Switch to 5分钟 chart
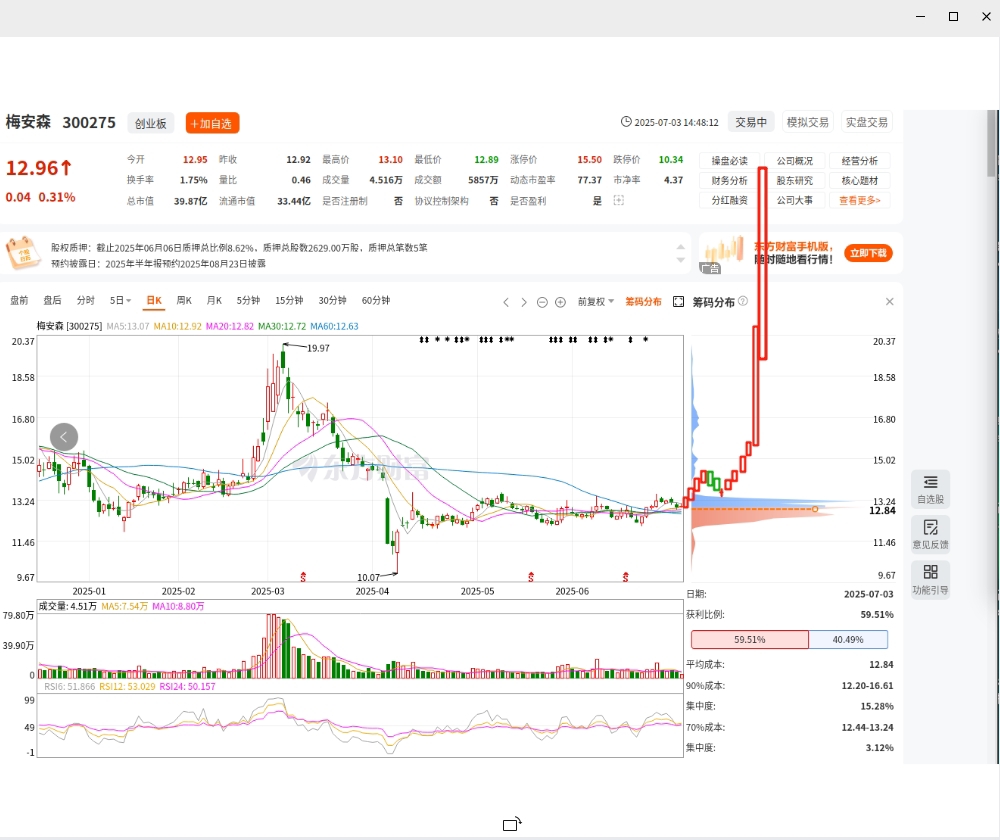 coord(248,300)
